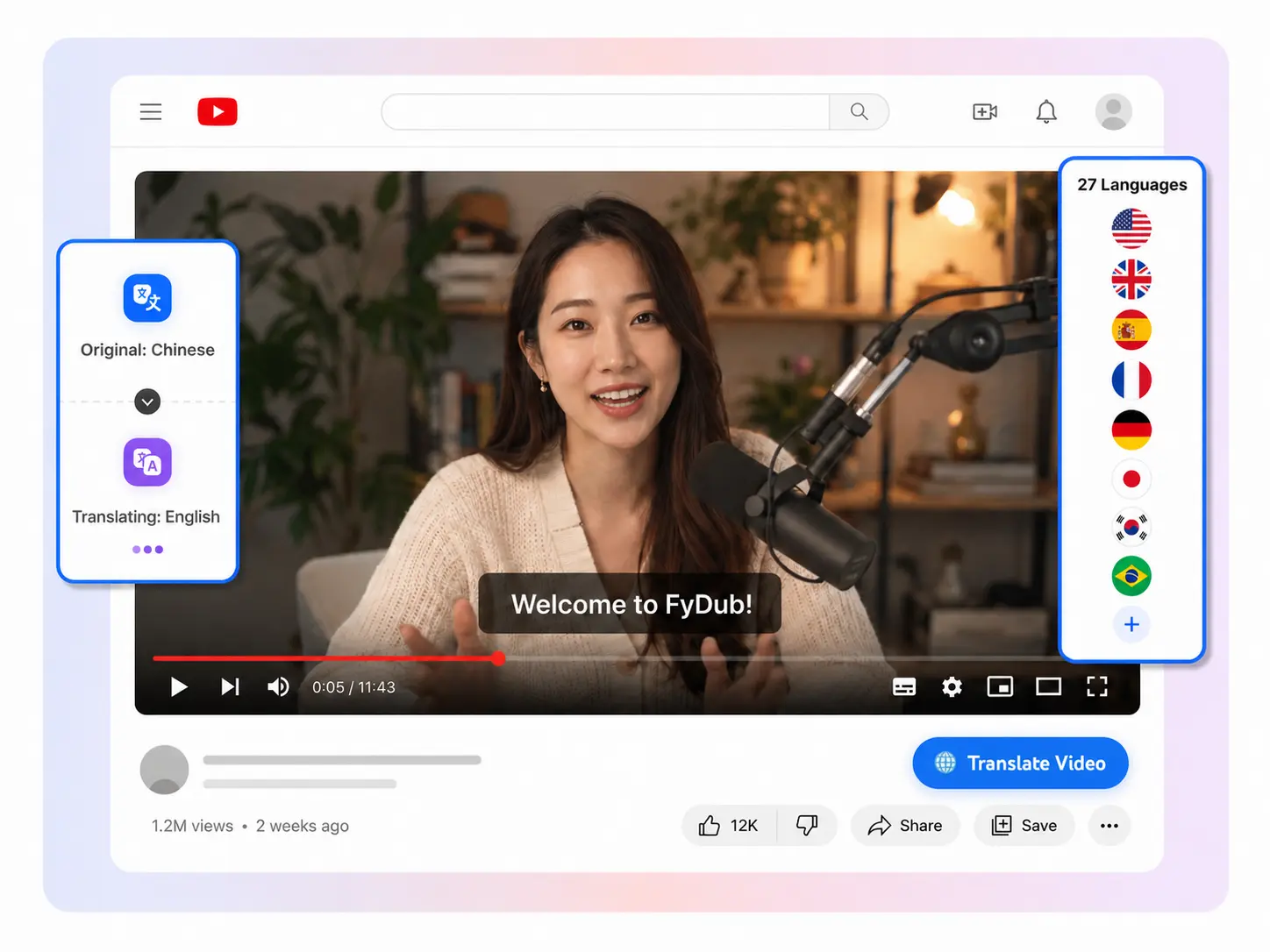Like the video with 12K likes
Image resolution: width=1270 pixels, height=952 pixels.
pos(729,825)
